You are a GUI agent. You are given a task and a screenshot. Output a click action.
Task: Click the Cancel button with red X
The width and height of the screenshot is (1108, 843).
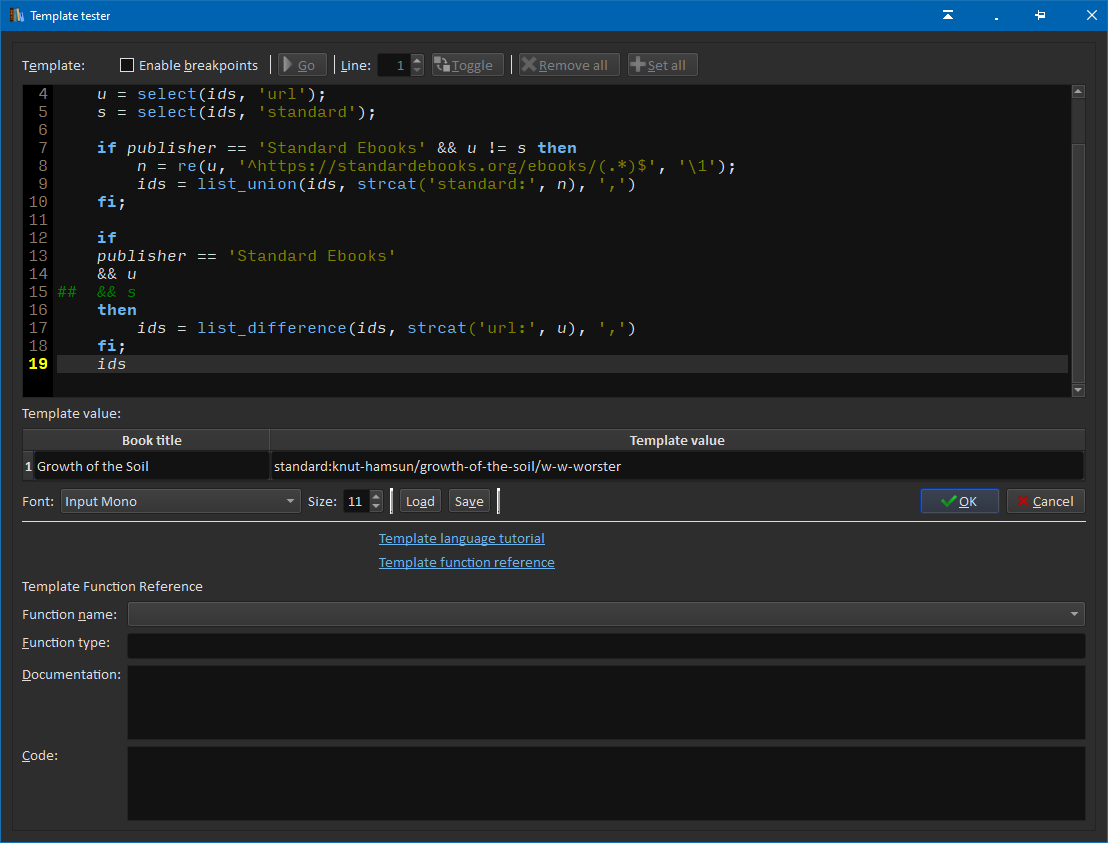[x=1045, y=501]
